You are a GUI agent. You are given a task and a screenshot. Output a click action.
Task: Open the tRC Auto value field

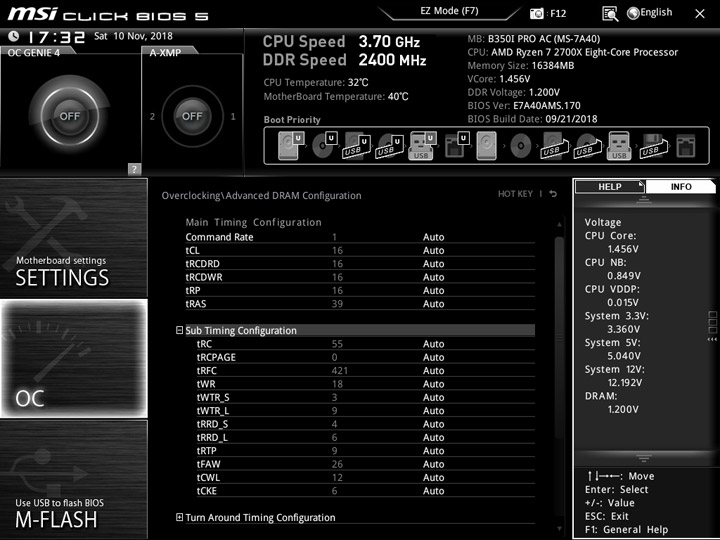[433, 344]
